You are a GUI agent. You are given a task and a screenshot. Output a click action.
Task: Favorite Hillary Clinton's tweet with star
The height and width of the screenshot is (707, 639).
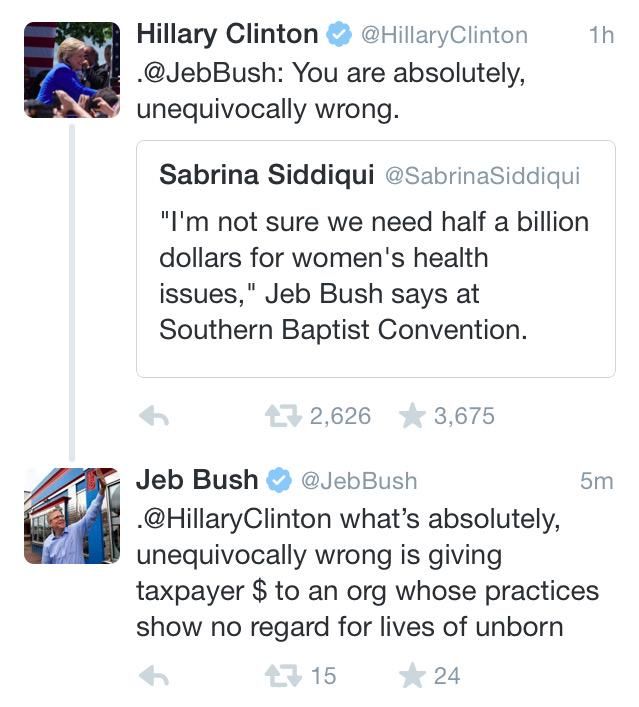pyautogui.click(x=412, y=416)
